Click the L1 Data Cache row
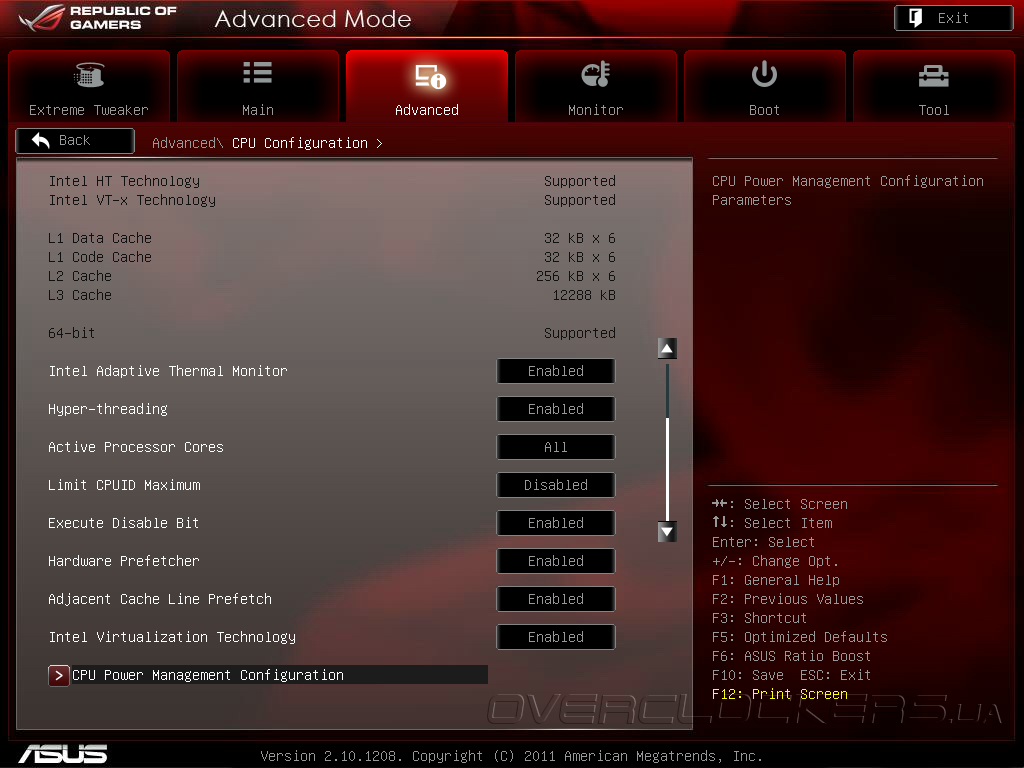 coord(332,238)
